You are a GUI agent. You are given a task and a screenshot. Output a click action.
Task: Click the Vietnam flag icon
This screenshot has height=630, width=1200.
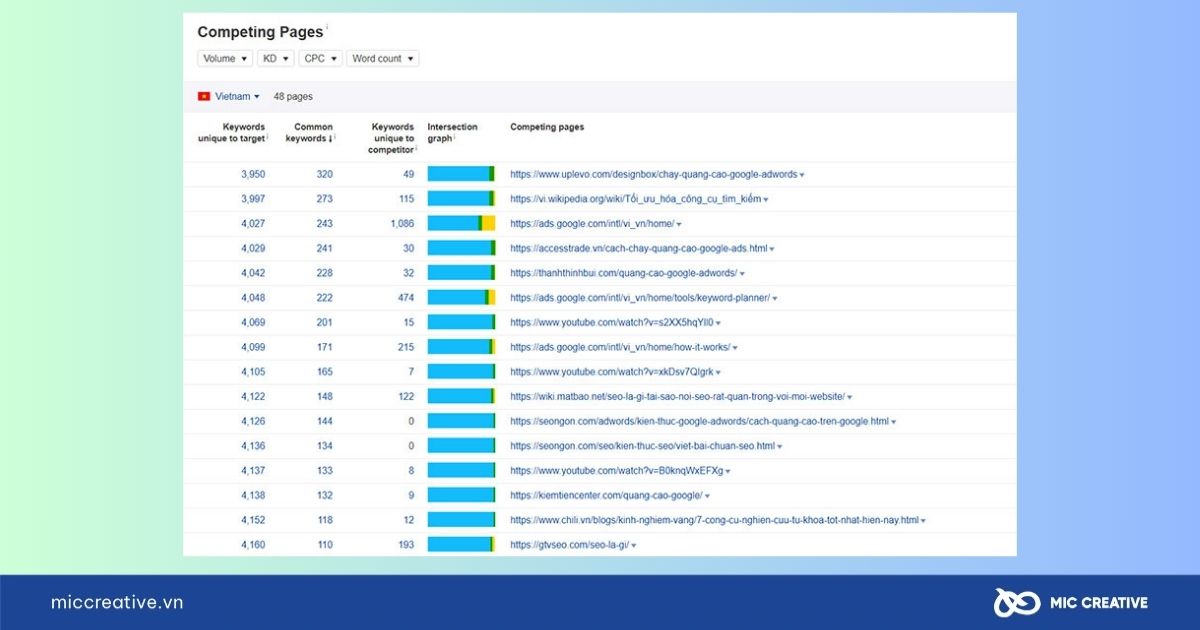(204, 96)
